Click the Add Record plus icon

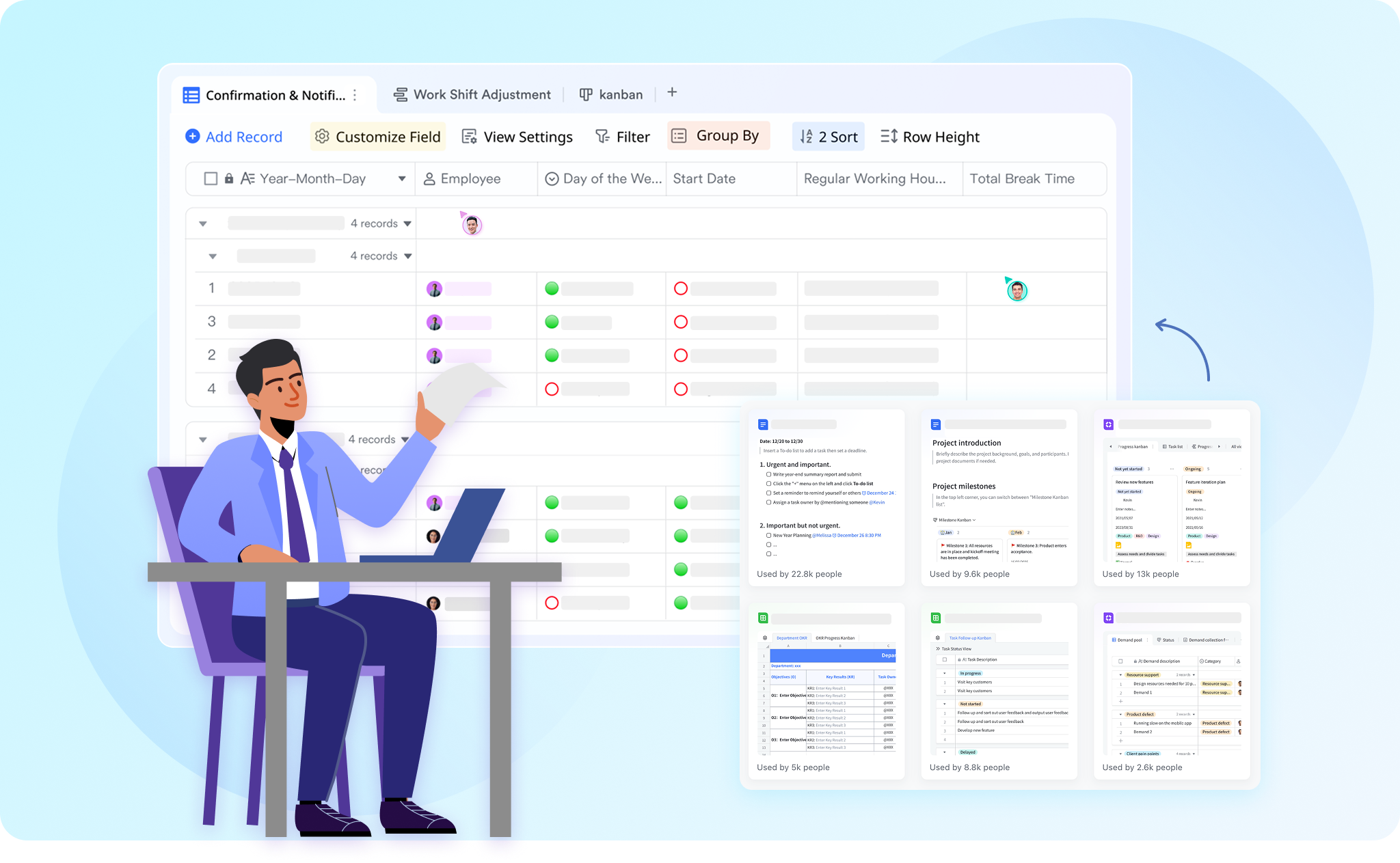click(x=193, y=137)
